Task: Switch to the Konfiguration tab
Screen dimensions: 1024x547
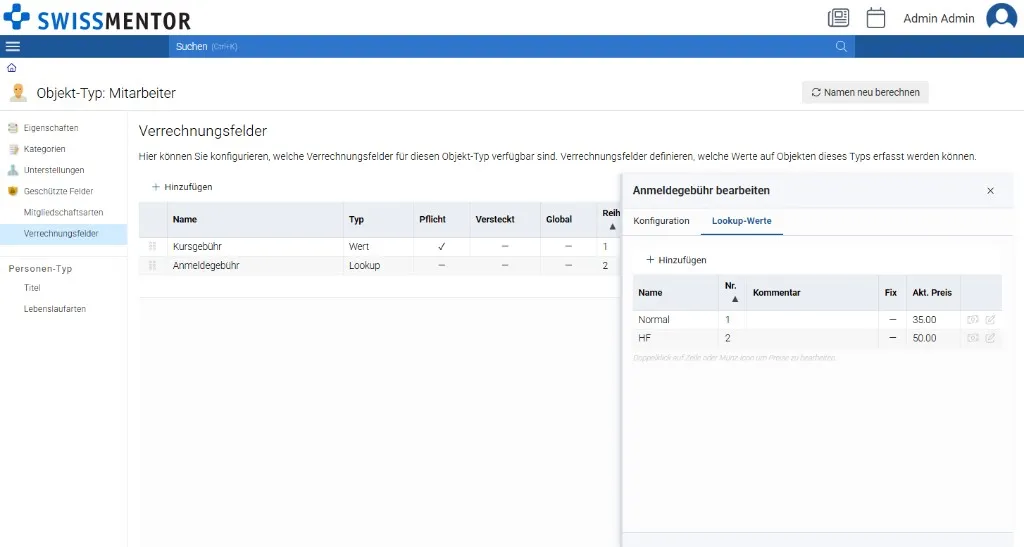Action: (x=661, y=221)
